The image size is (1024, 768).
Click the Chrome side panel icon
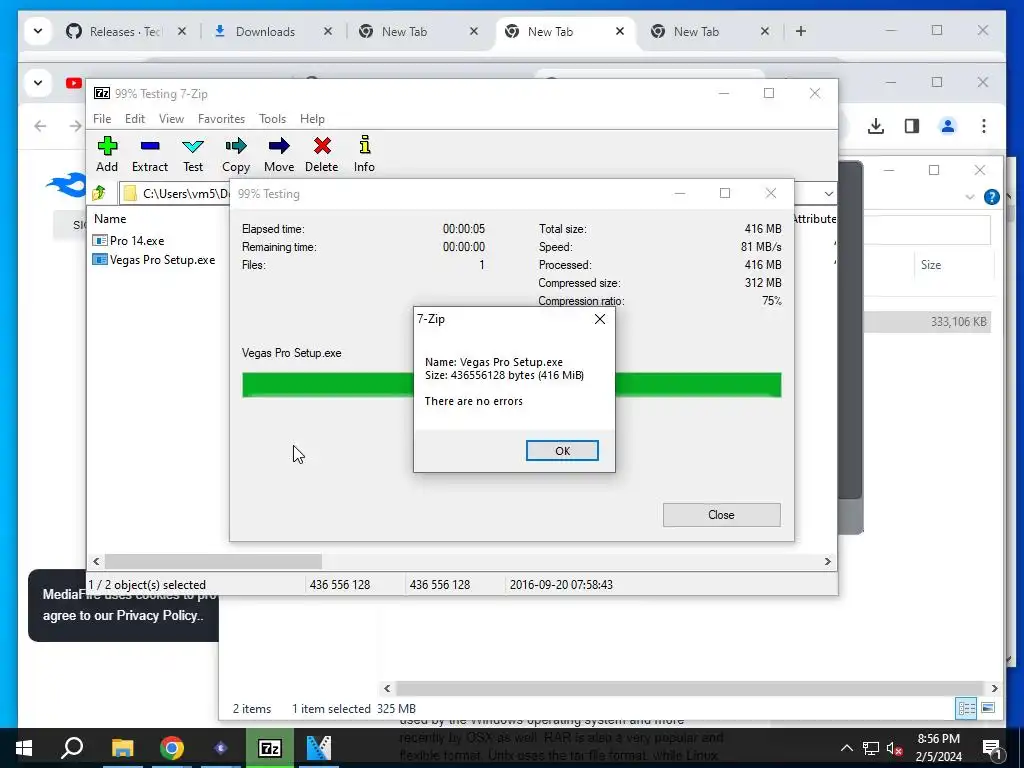[912, 126]
